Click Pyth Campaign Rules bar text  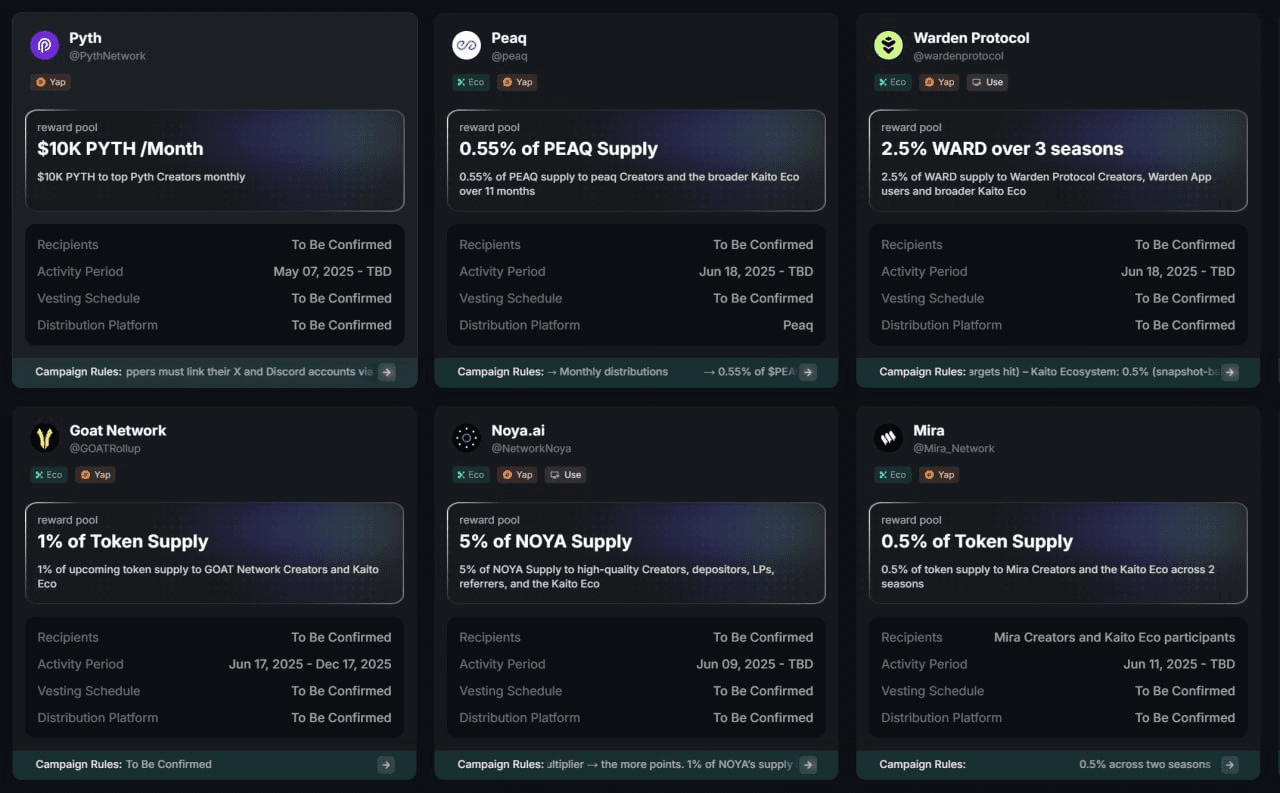click(204, 372)
